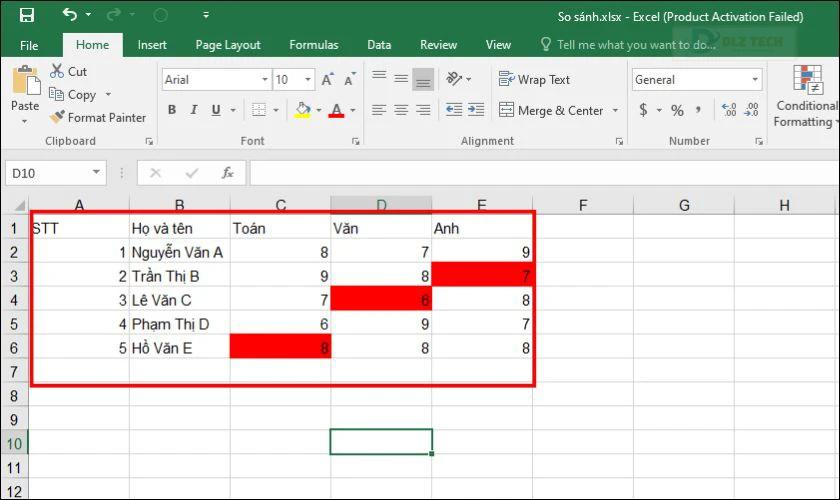The width and height of the screenshot is (840, 500).
Task: Switch to the View tab
Action: coord(498,45)
